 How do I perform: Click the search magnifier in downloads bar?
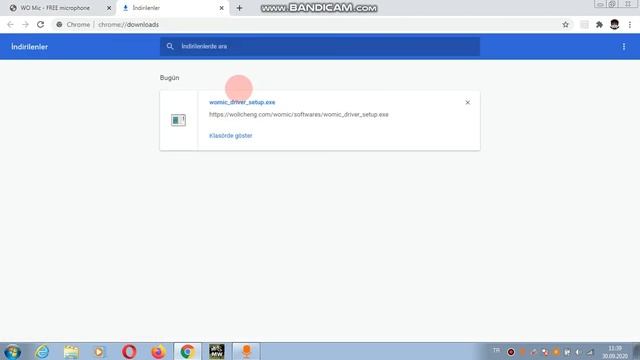(170, 46)
